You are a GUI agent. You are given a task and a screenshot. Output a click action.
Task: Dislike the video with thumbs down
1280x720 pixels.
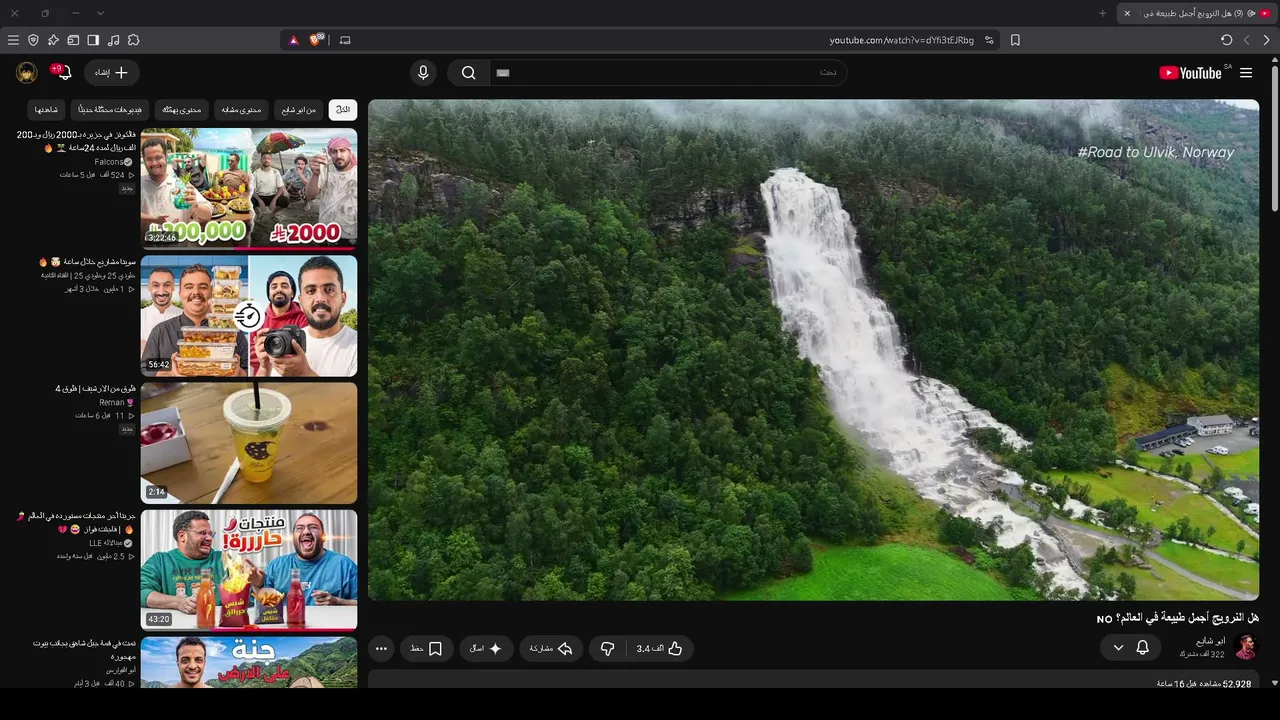[x=607, y=649]
